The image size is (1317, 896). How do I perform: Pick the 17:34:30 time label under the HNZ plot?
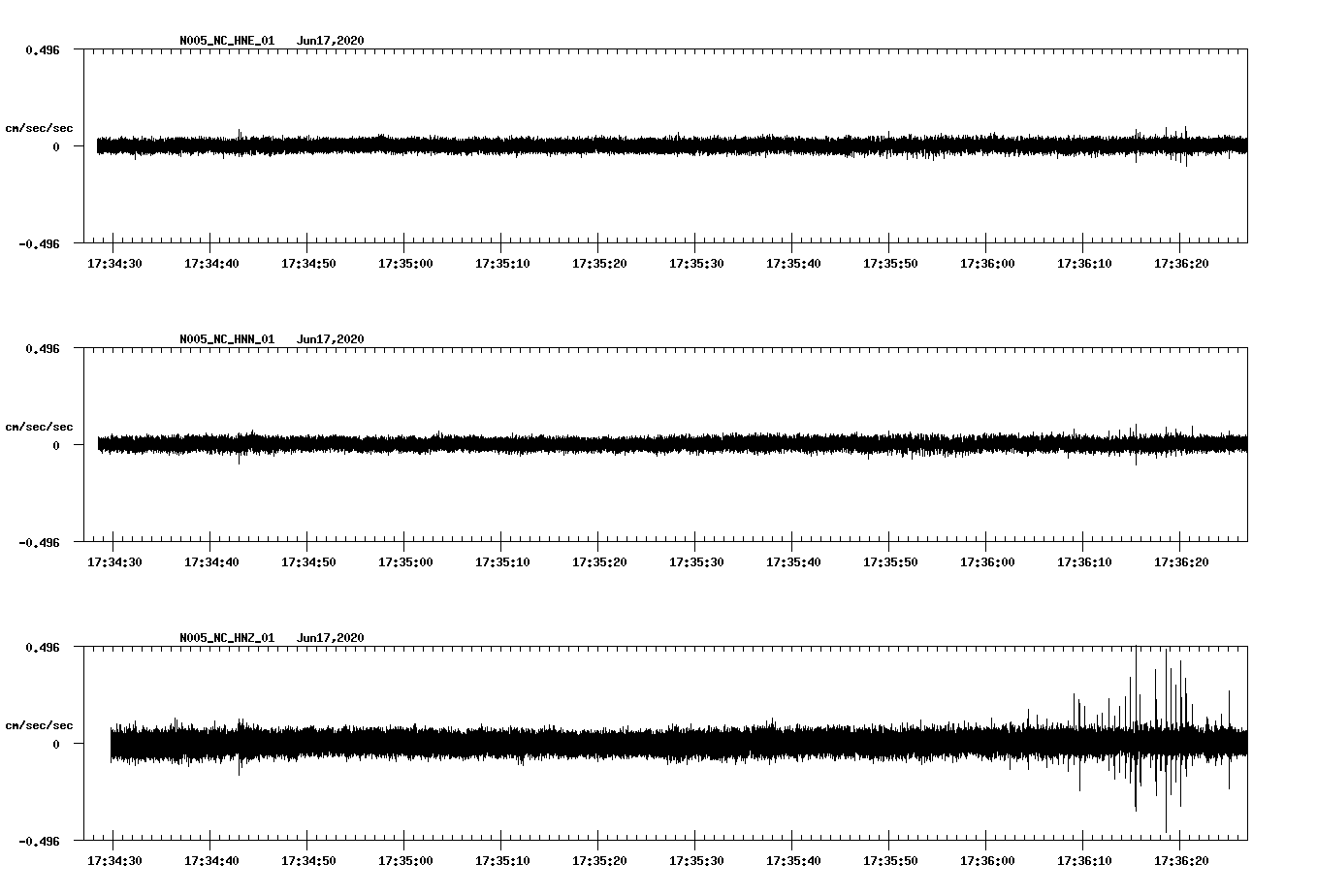click(114, 860)
